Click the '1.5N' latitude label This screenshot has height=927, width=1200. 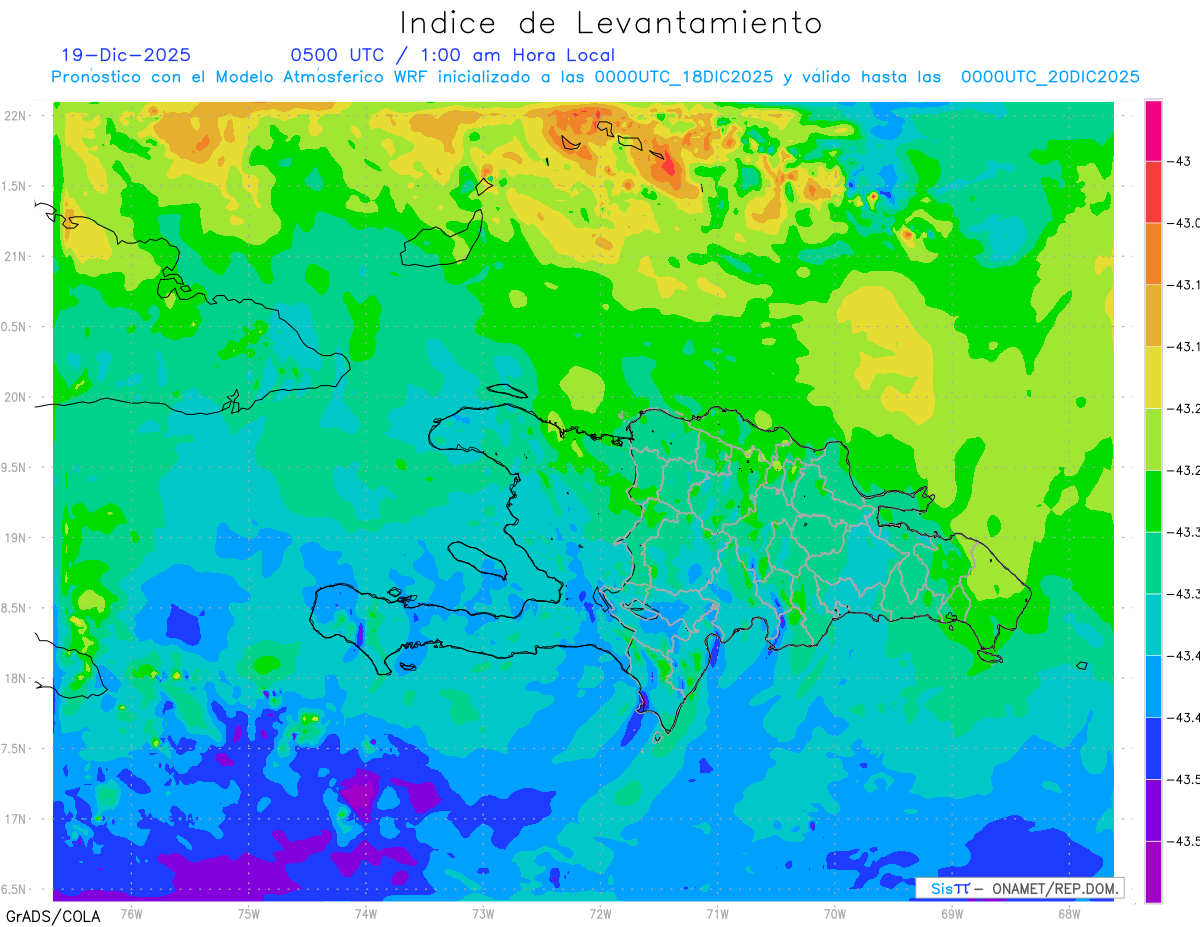click(15, 186)
